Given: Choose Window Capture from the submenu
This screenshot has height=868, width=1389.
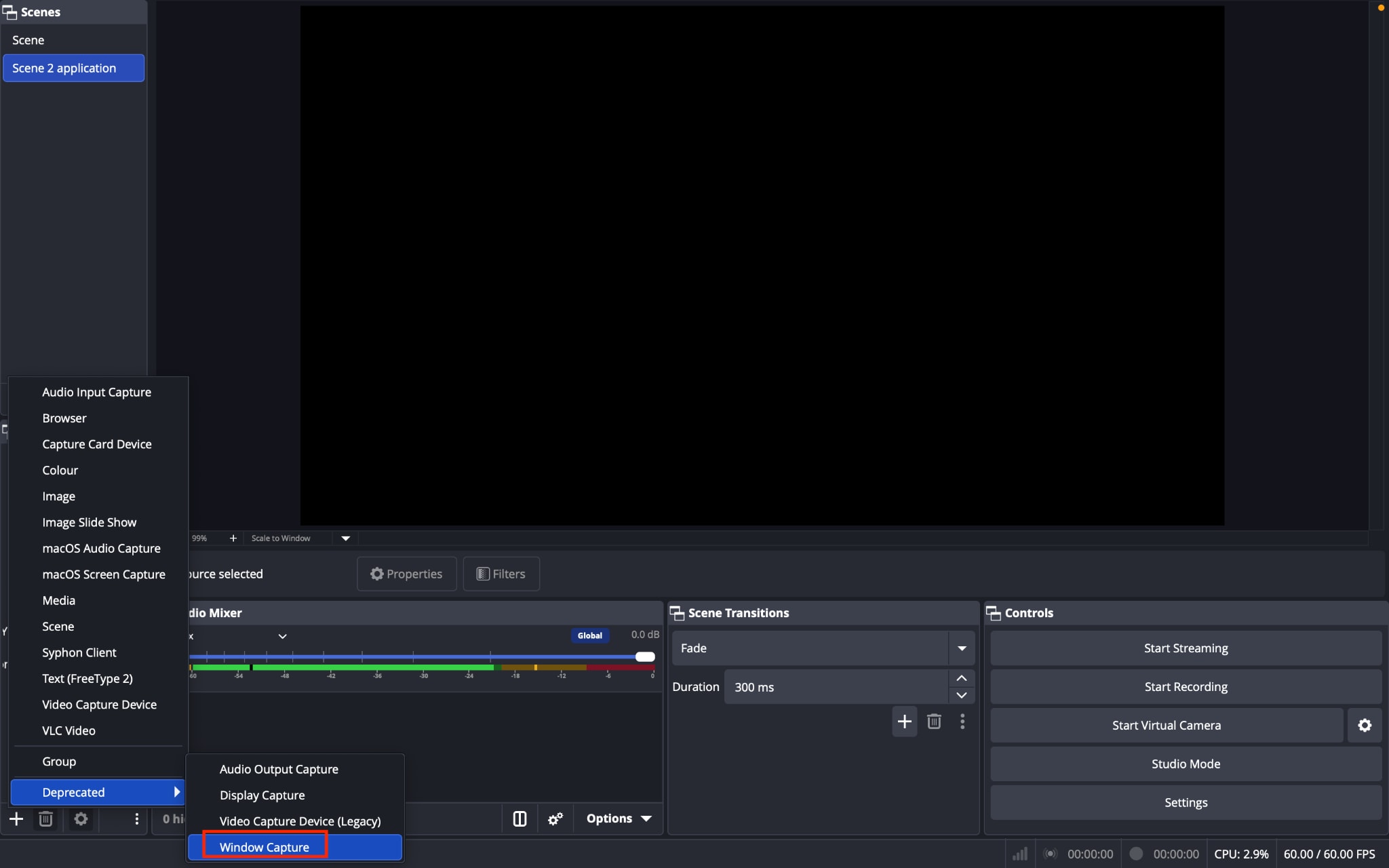Looking at the screenshot, I should [x=295, y=847].
